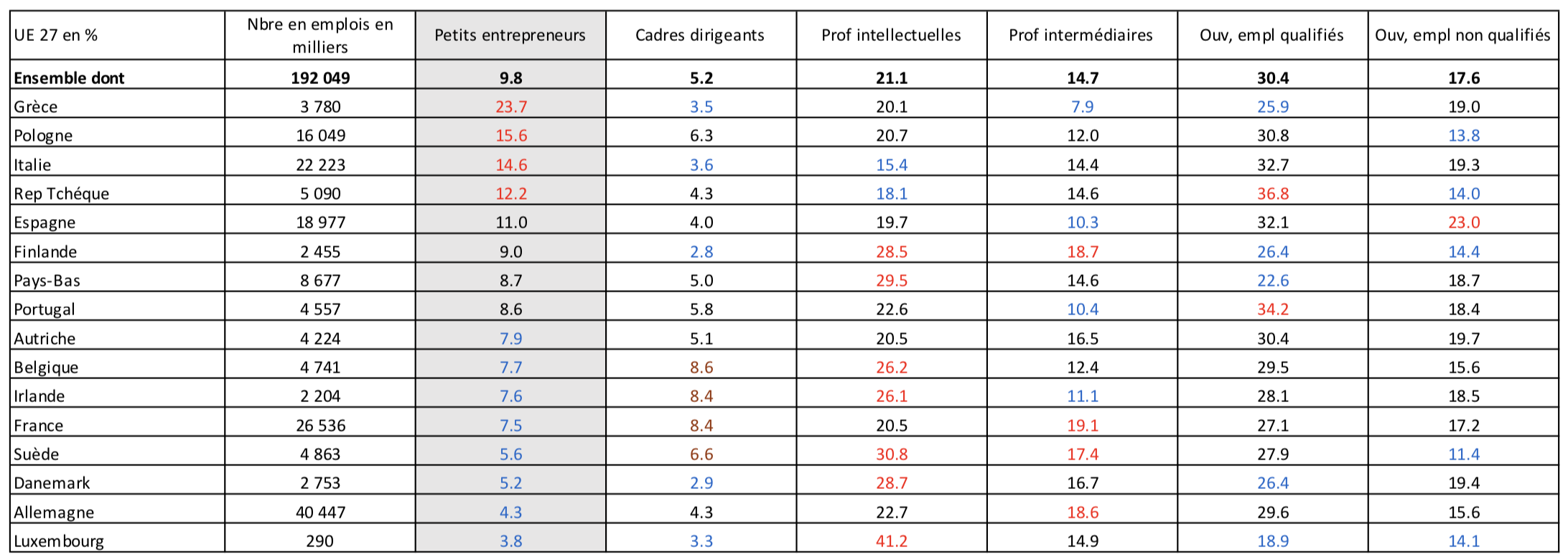Click Luxembourg's 41.2 Prof intellectuelles value

892,541
